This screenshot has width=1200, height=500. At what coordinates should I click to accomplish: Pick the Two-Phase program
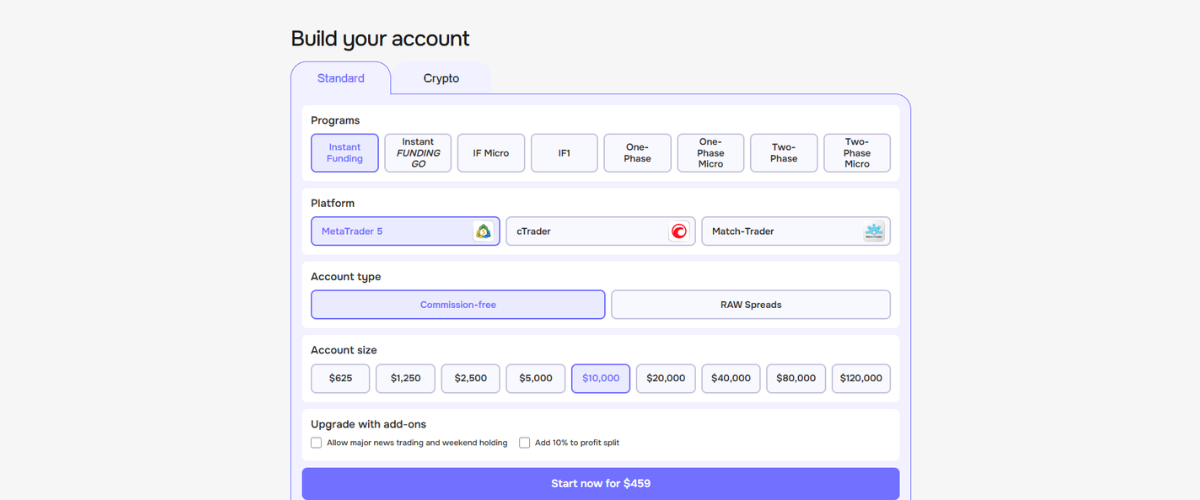click(784, 153)
